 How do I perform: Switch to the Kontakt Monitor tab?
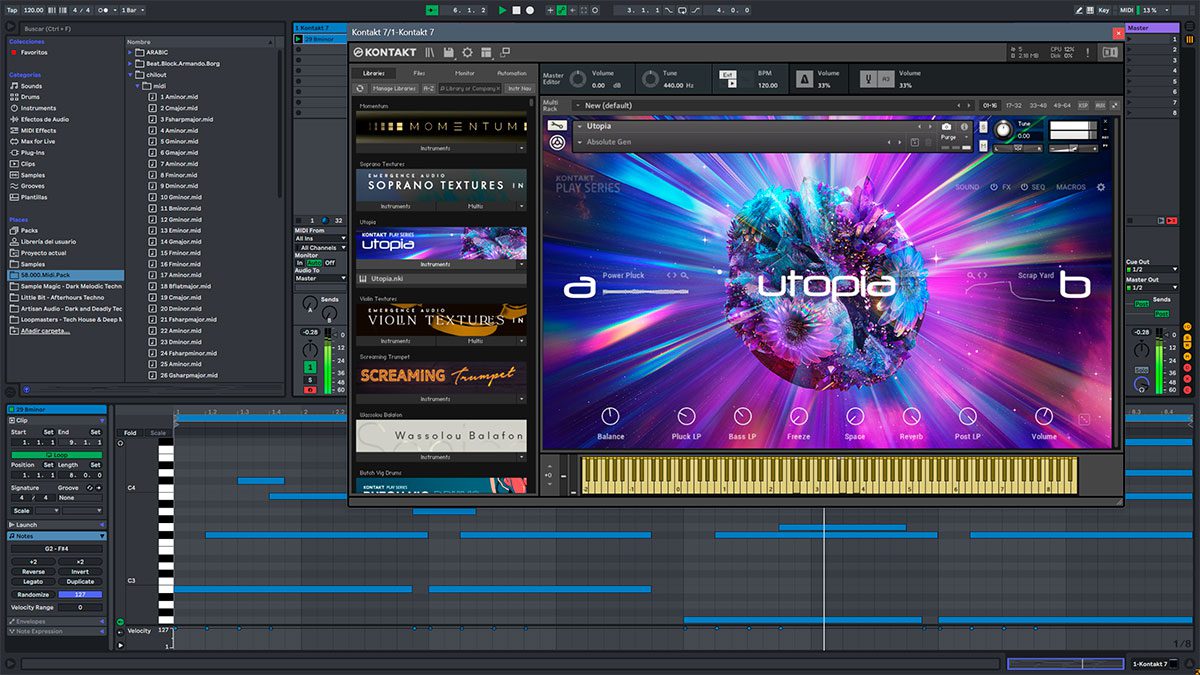pos(464,73)
